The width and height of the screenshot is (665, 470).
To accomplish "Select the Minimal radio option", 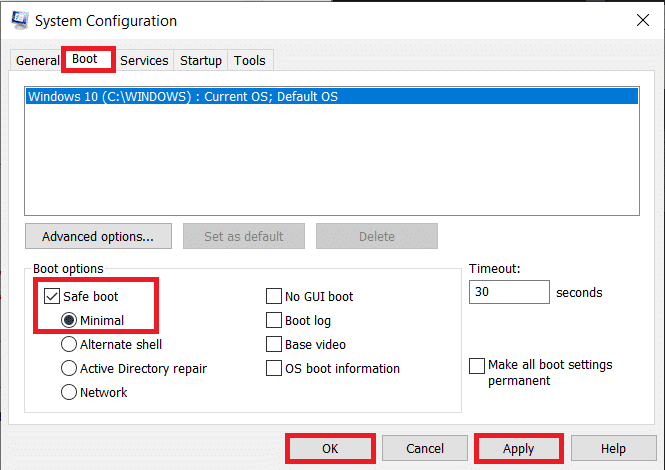I will click(x=70, y=321).
